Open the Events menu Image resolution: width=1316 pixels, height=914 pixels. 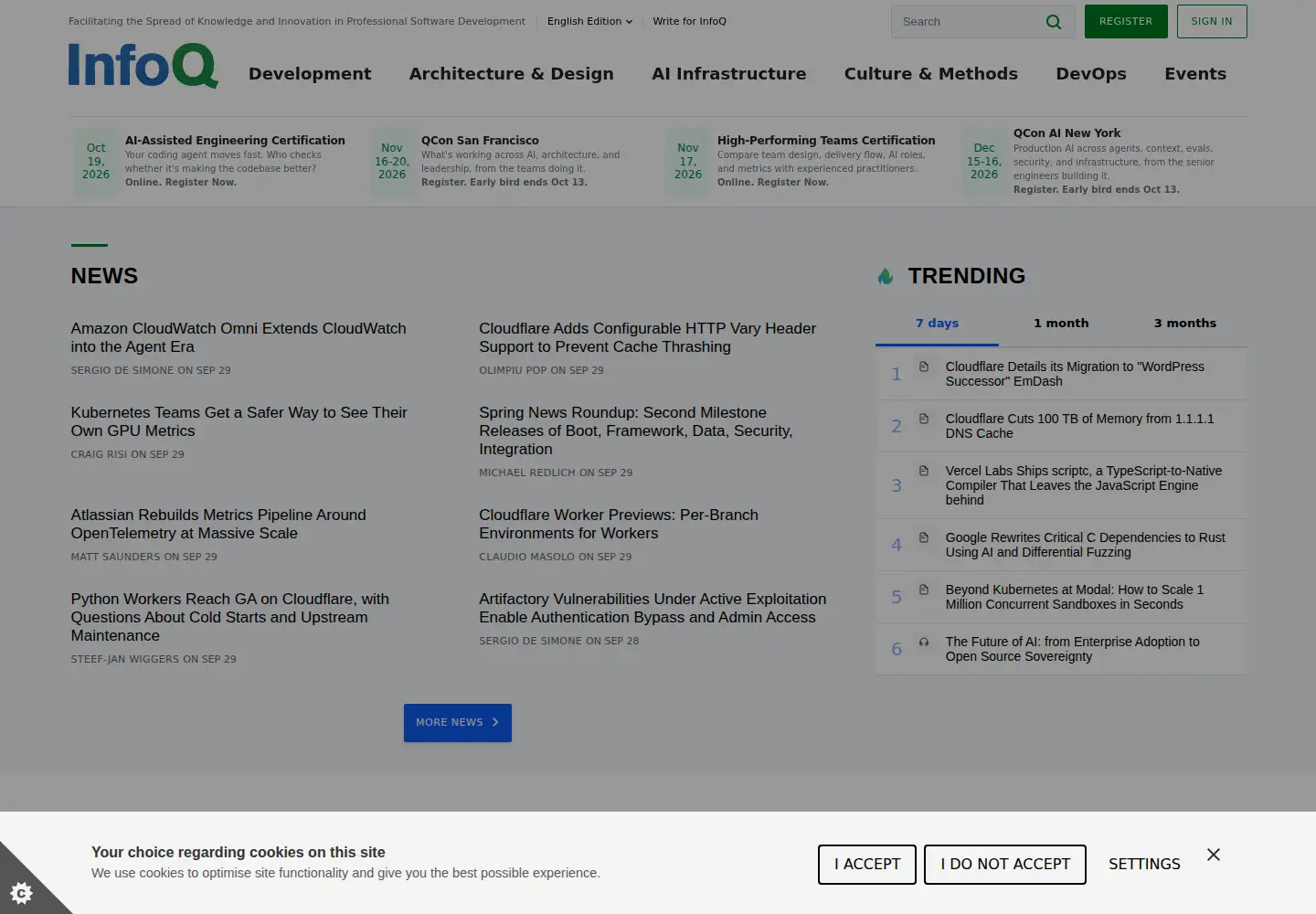pos(1195,74)
